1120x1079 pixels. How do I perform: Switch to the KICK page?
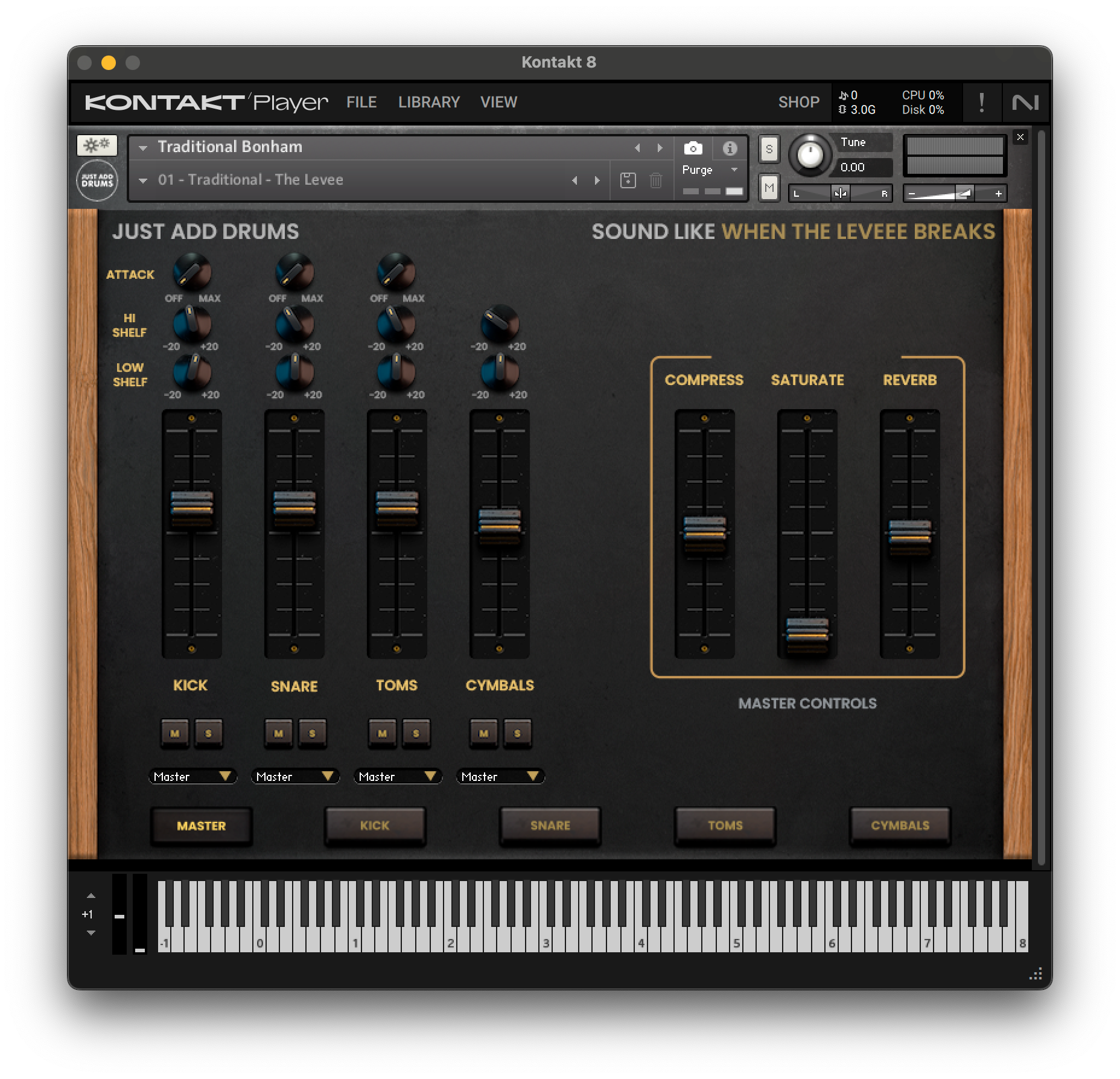tap(375, 826)
